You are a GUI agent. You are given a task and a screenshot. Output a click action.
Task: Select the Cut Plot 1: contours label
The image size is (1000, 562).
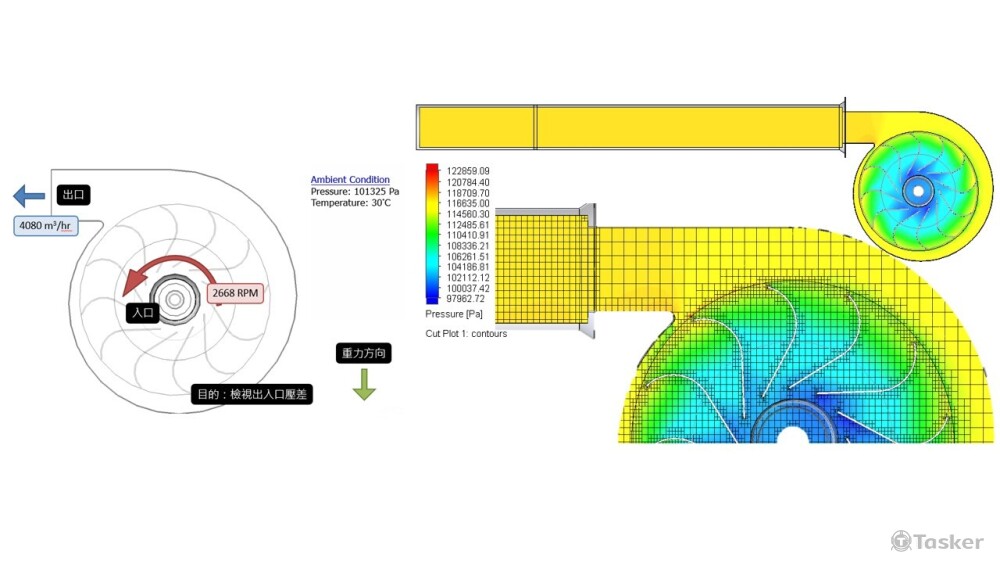click(x=465, y=334)
